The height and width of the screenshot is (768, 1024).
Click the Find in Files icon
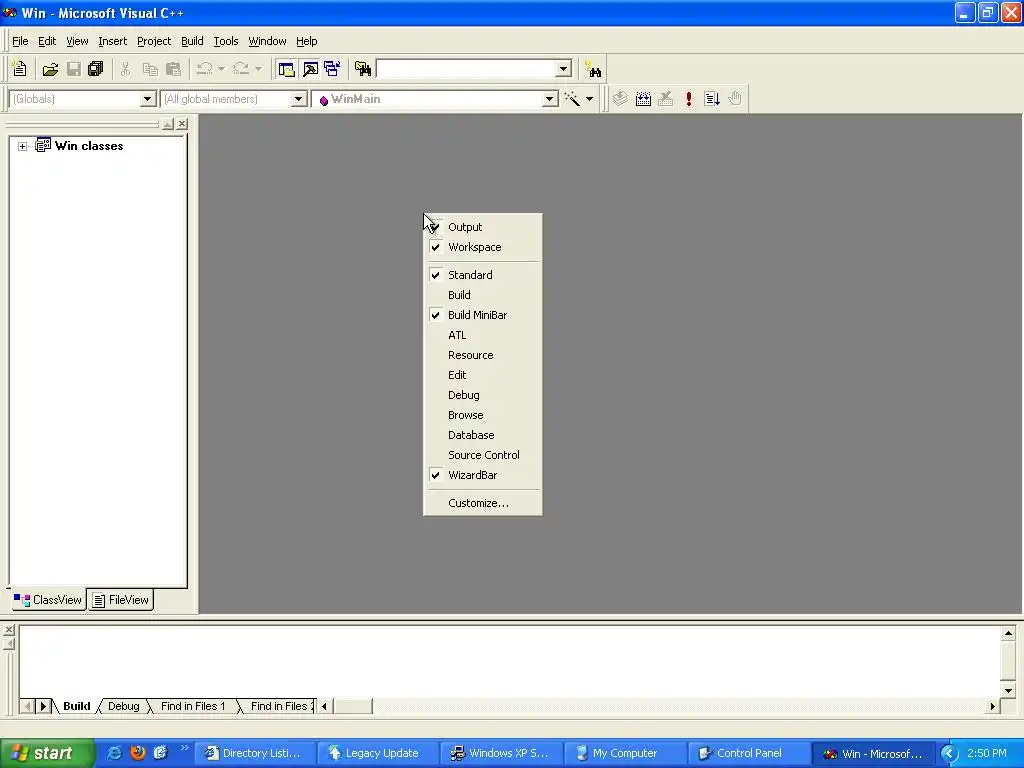tap(362, 69)
